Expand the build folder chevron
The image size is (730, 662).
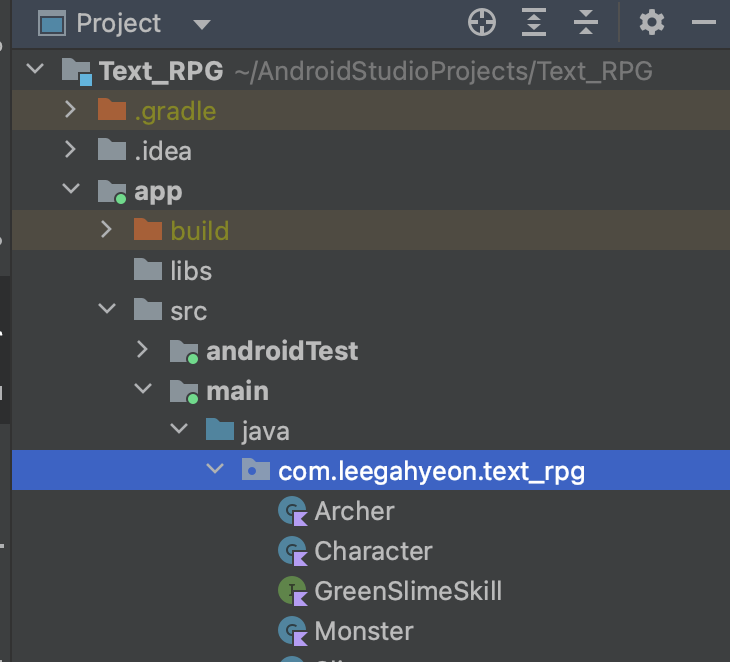tap(106, 230)
